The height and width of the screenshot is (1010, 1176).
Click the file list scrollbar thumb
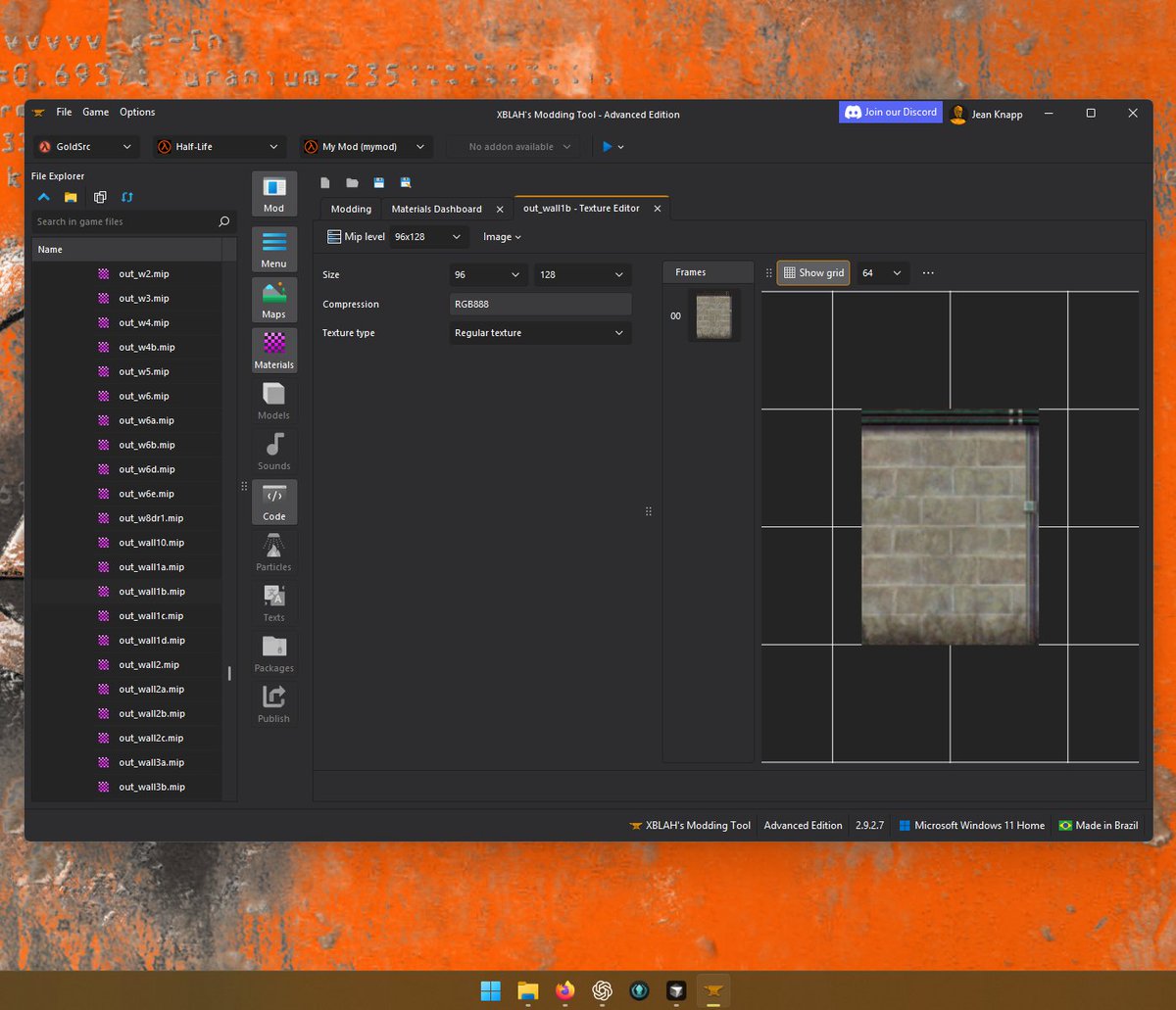click(x=229, y=673)
